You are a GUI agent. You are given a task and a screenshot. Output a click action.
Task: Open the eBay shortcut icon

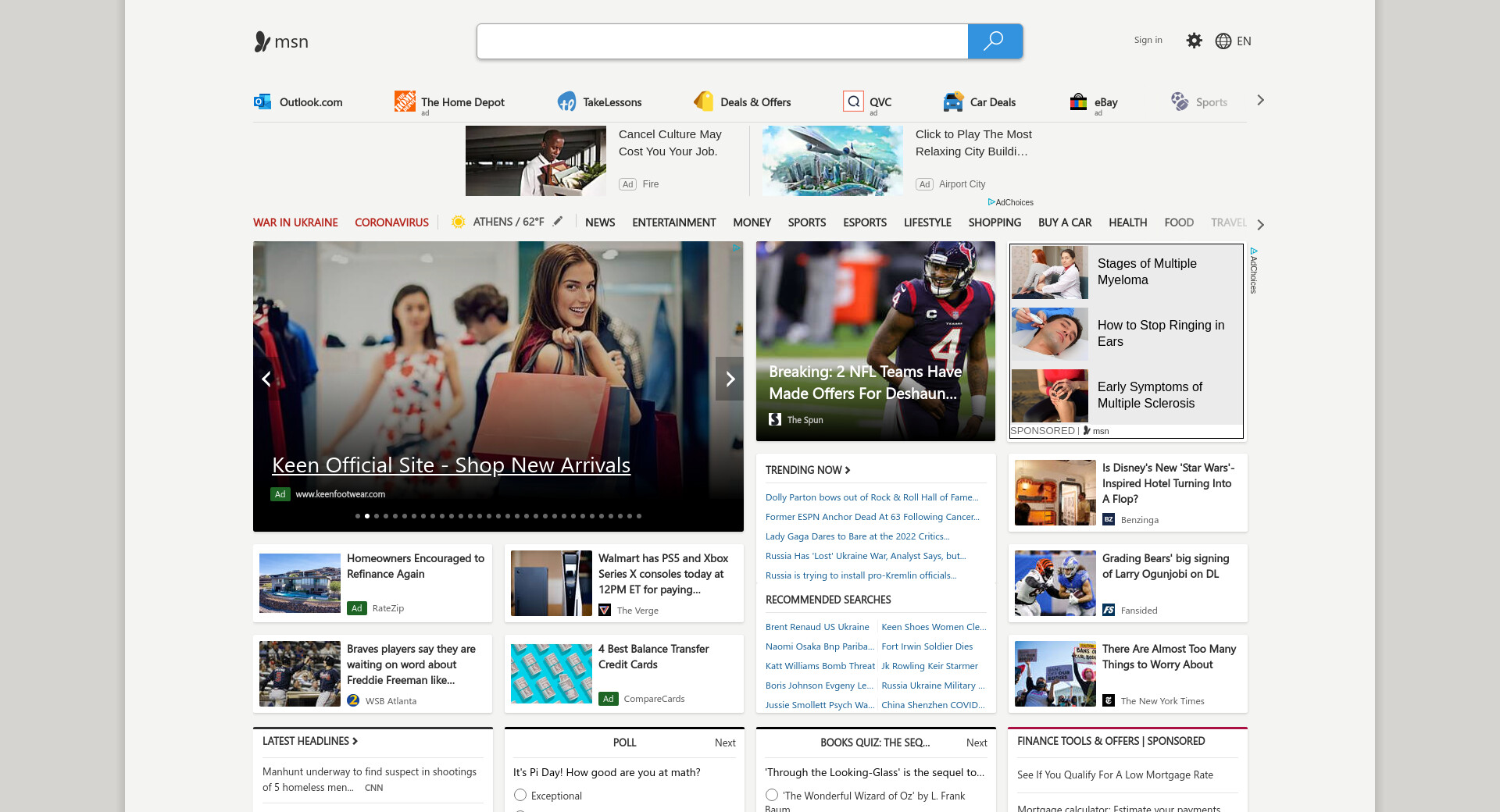click(1078, 101)
